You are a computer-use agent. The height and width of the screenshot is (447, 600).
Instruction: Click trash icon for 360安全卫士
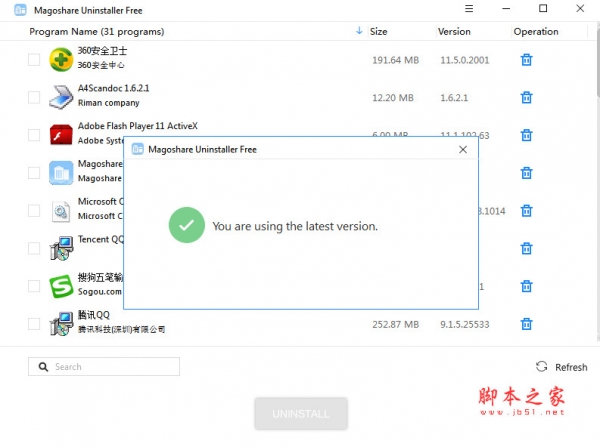point(527,60)
